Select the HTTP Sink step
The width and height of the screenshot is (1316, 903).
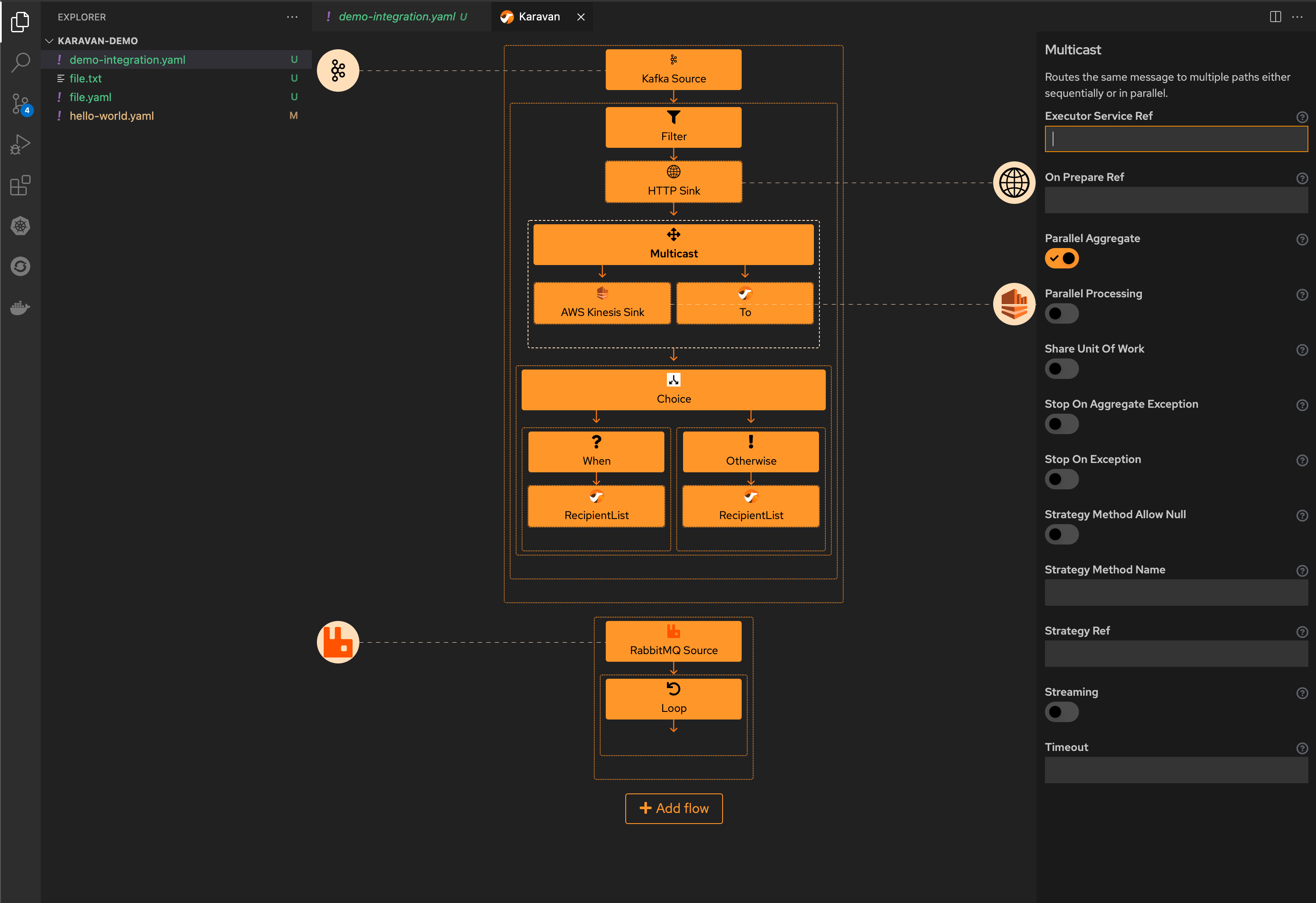[673, 181]
